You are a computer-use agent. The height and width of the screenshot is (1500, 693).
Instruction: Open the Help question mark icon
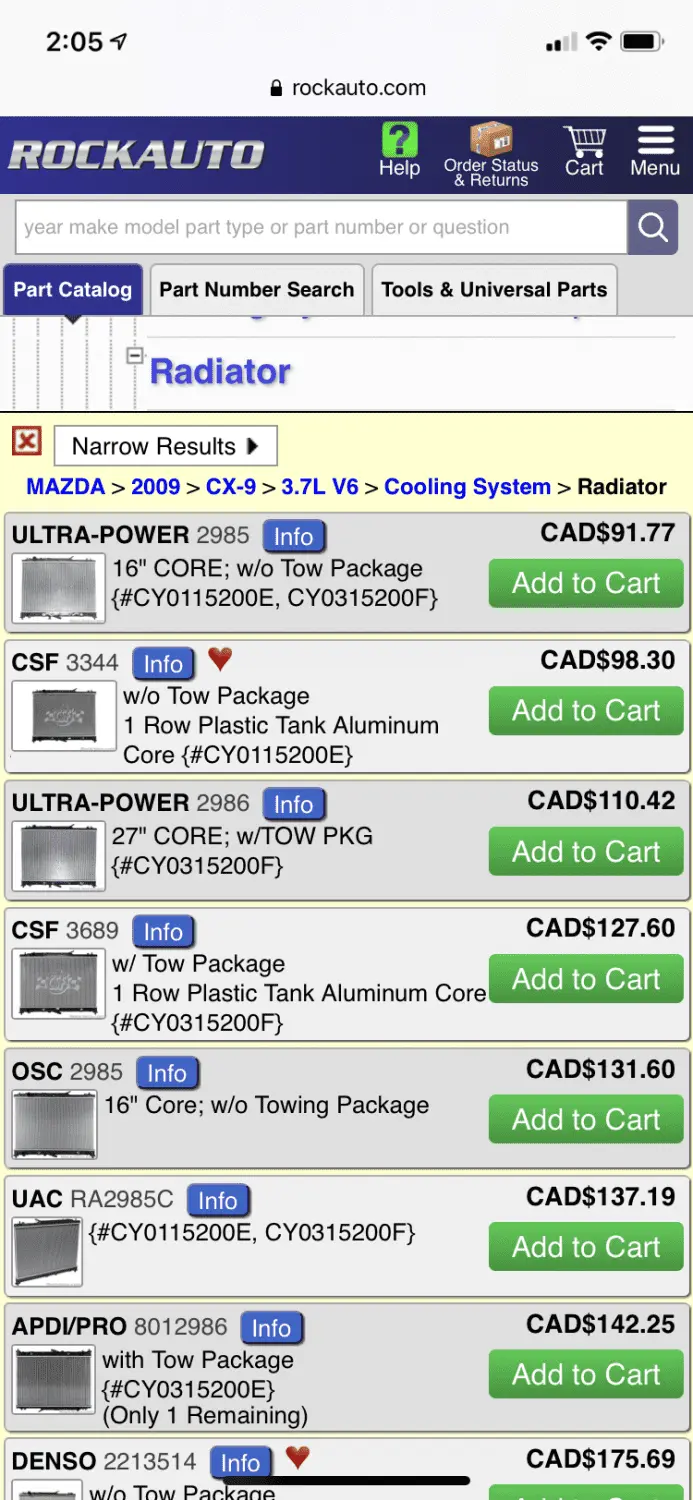[x=399, y=141]
